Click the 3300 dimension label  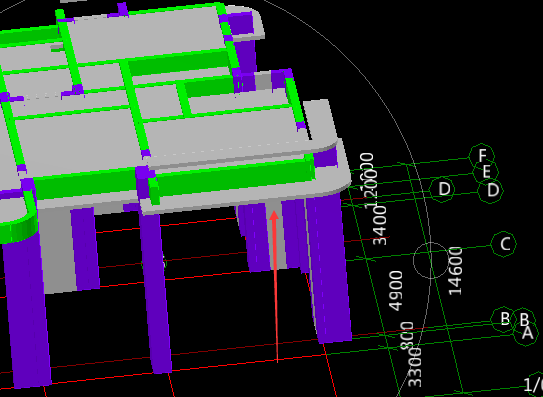[415, 368]
